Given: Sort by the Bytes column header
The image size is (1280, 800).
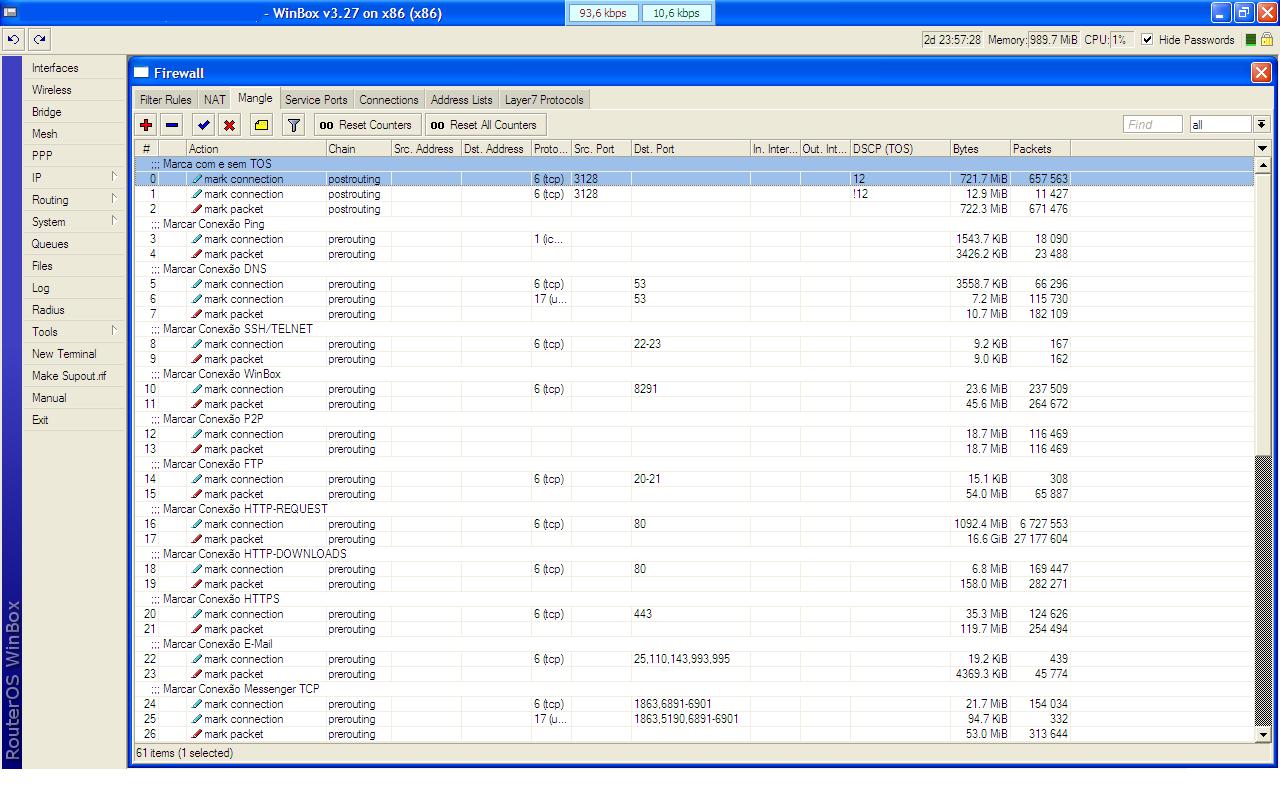Looking at the screenshot, I should 980,149.
